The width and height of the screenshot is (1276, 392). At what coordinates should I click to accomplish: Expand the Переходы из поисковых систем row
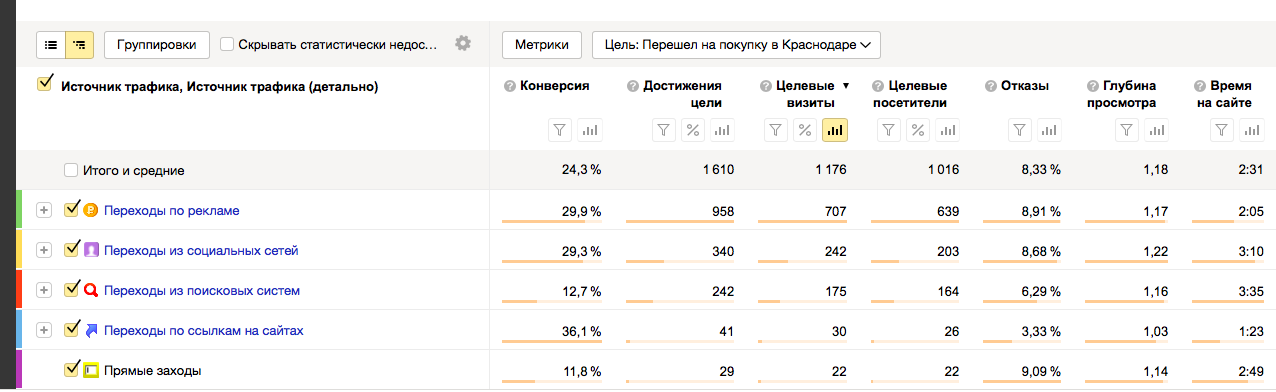[x=43, y=290]
